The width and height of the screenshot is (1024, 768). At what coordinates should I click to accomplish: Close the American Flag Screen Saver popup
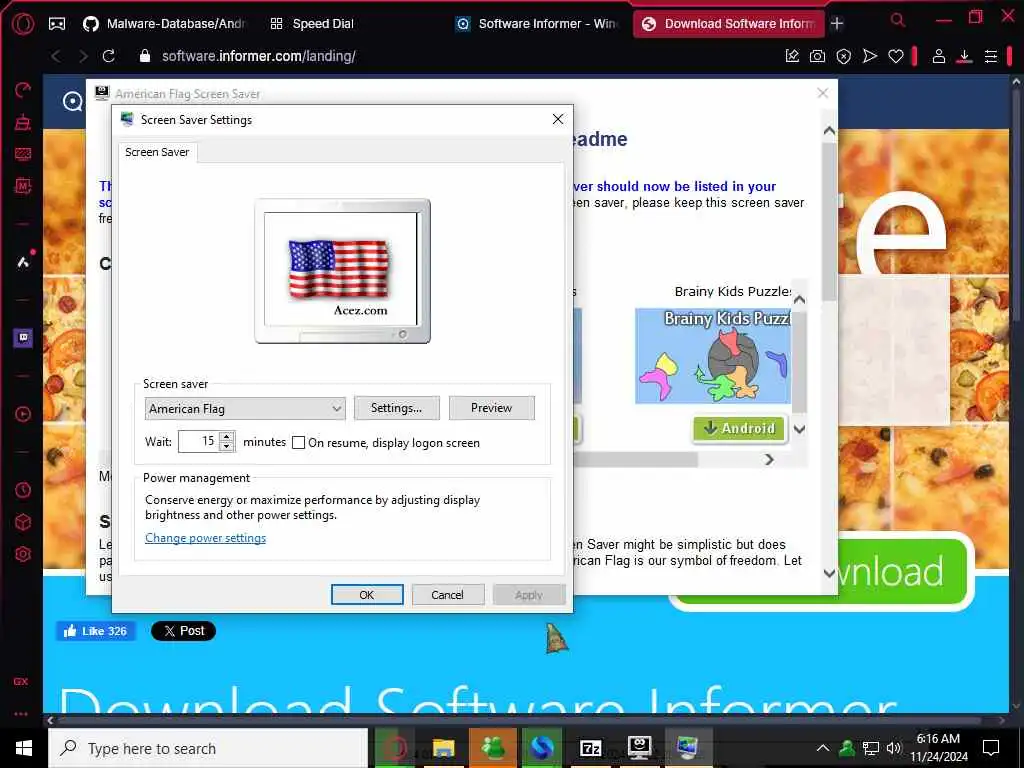tap(823, 93)
